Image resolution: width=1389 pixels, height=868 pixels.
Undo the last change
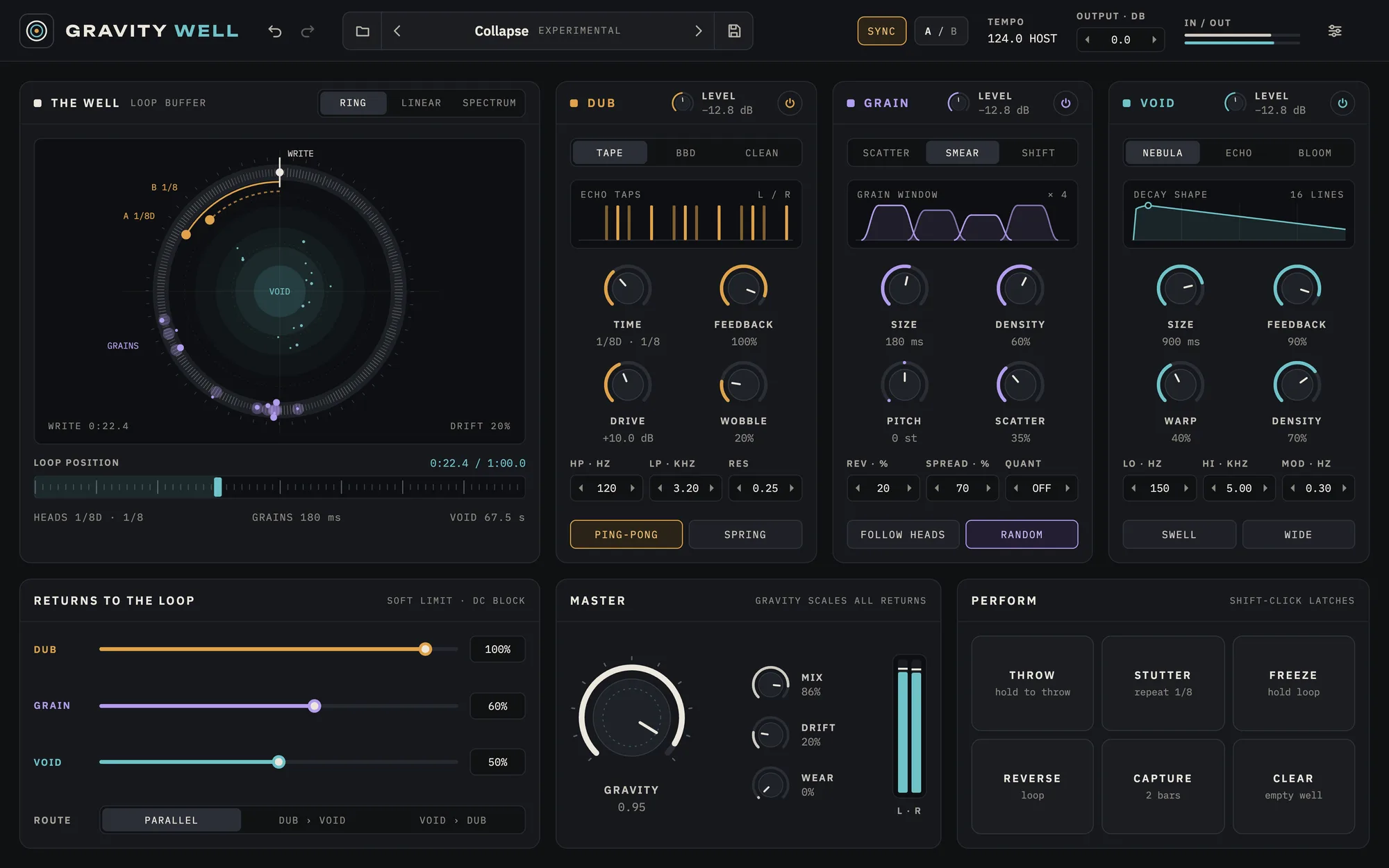click(x=275, y=31)
